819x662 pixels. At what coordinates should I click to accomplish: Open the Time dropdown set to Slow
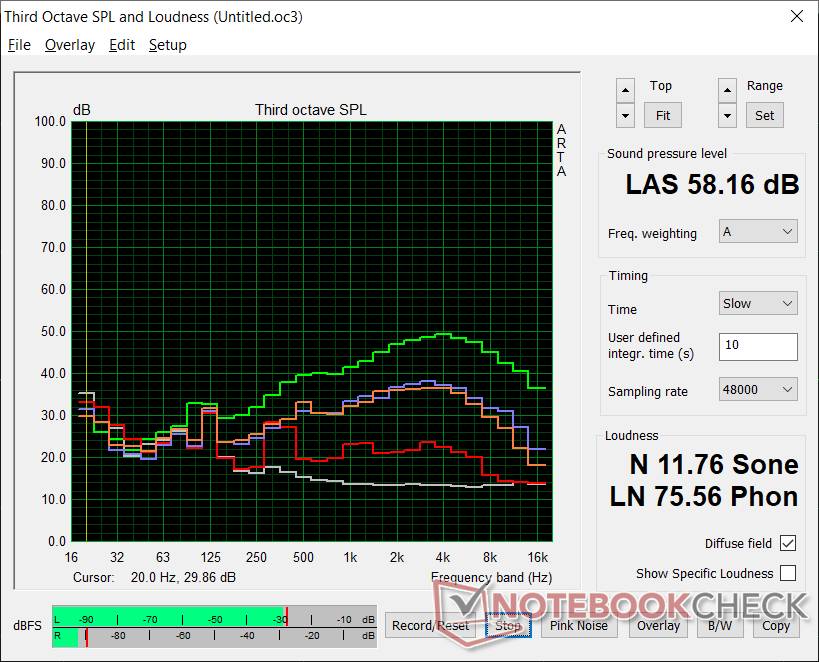point(758,303)
